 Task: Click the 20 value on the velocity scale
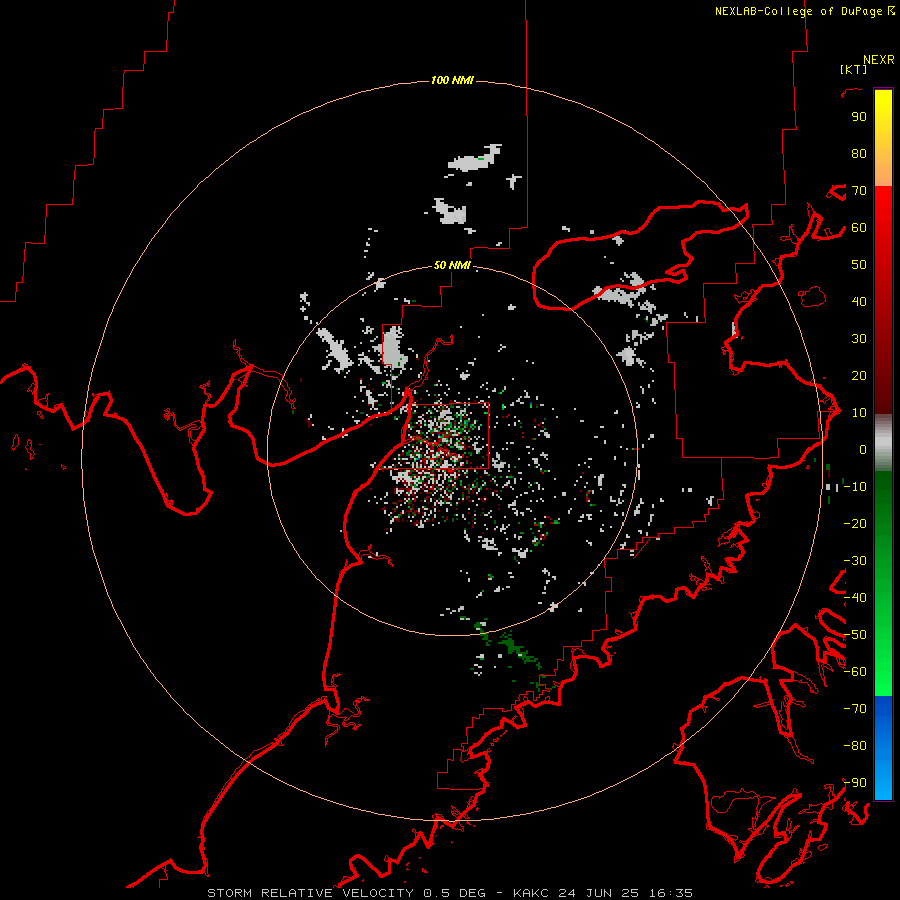click(859, 376)
